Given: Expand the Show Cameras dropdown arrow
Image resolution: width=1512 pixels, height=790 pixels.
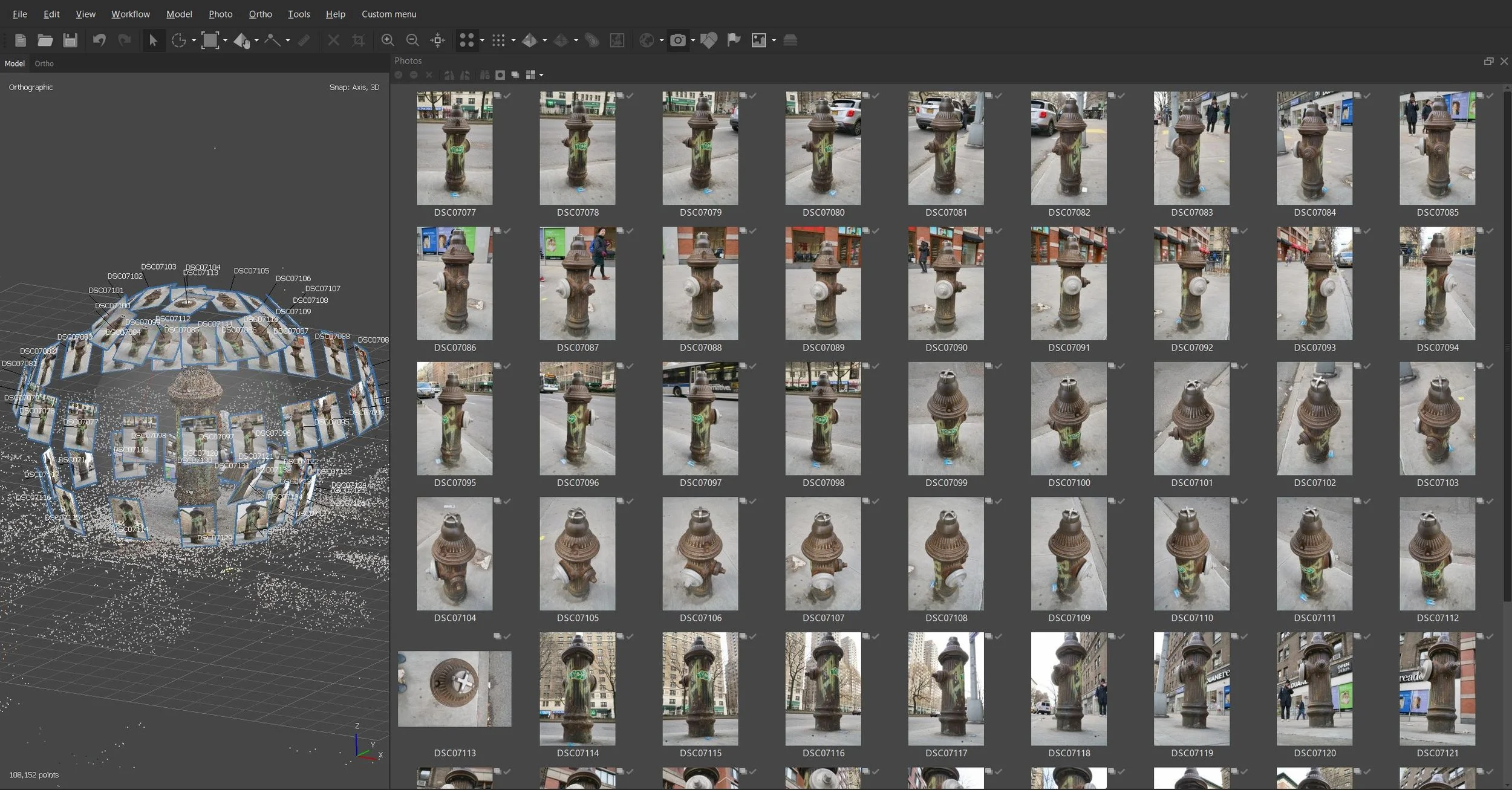Looking at the screenshot, I should pyautogui.click(x=692, y=40).
